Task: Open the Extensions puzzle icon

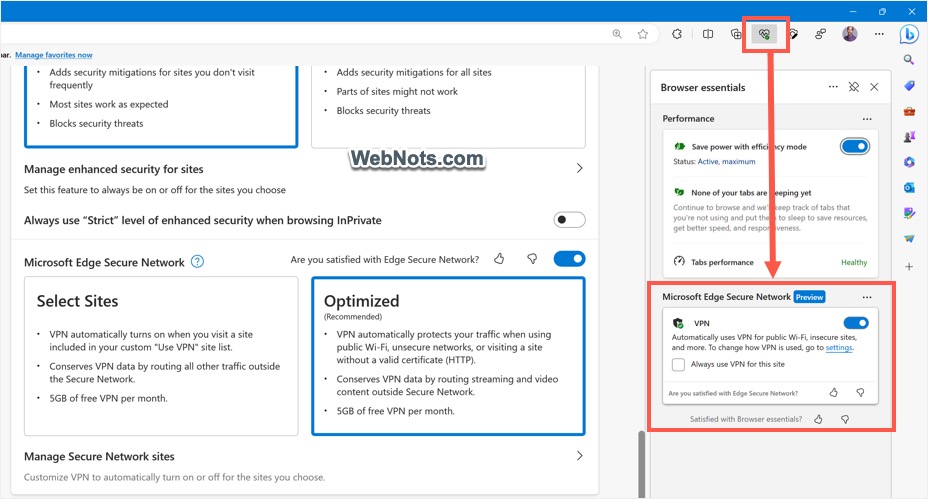Action: [677, 34]
